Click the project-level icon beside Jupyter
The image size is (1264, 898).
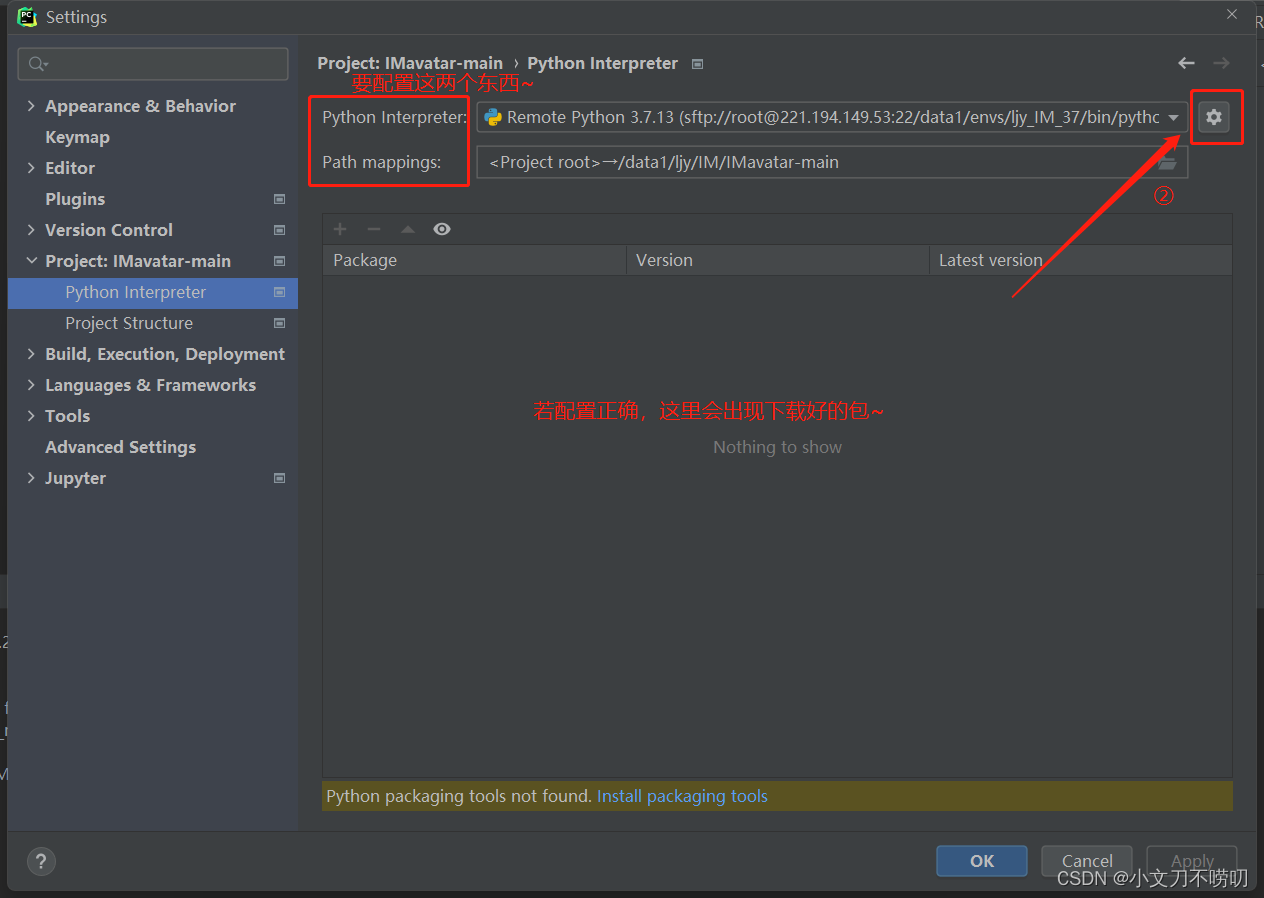(279, 478)
